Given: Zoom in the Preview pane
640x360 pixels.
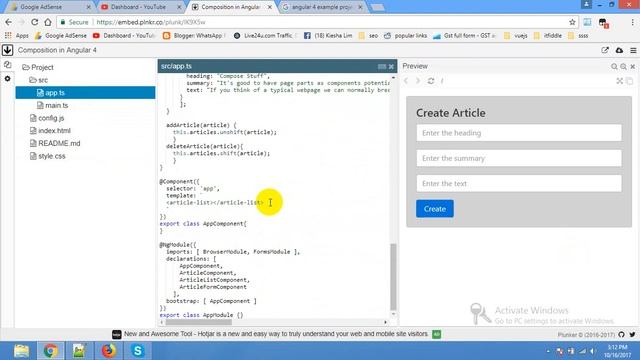Looking at the screenshot, I should [x=614, y=66].
